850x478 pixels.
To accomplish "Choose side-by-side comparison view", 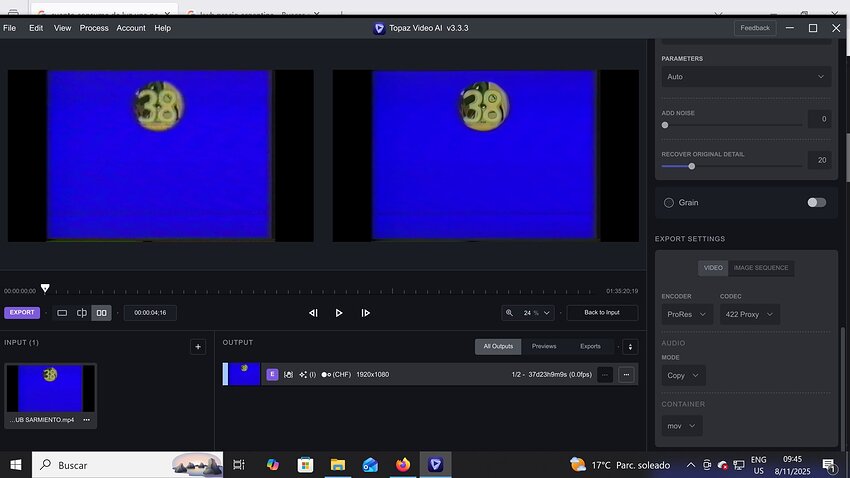I will [x=101, y=313].
